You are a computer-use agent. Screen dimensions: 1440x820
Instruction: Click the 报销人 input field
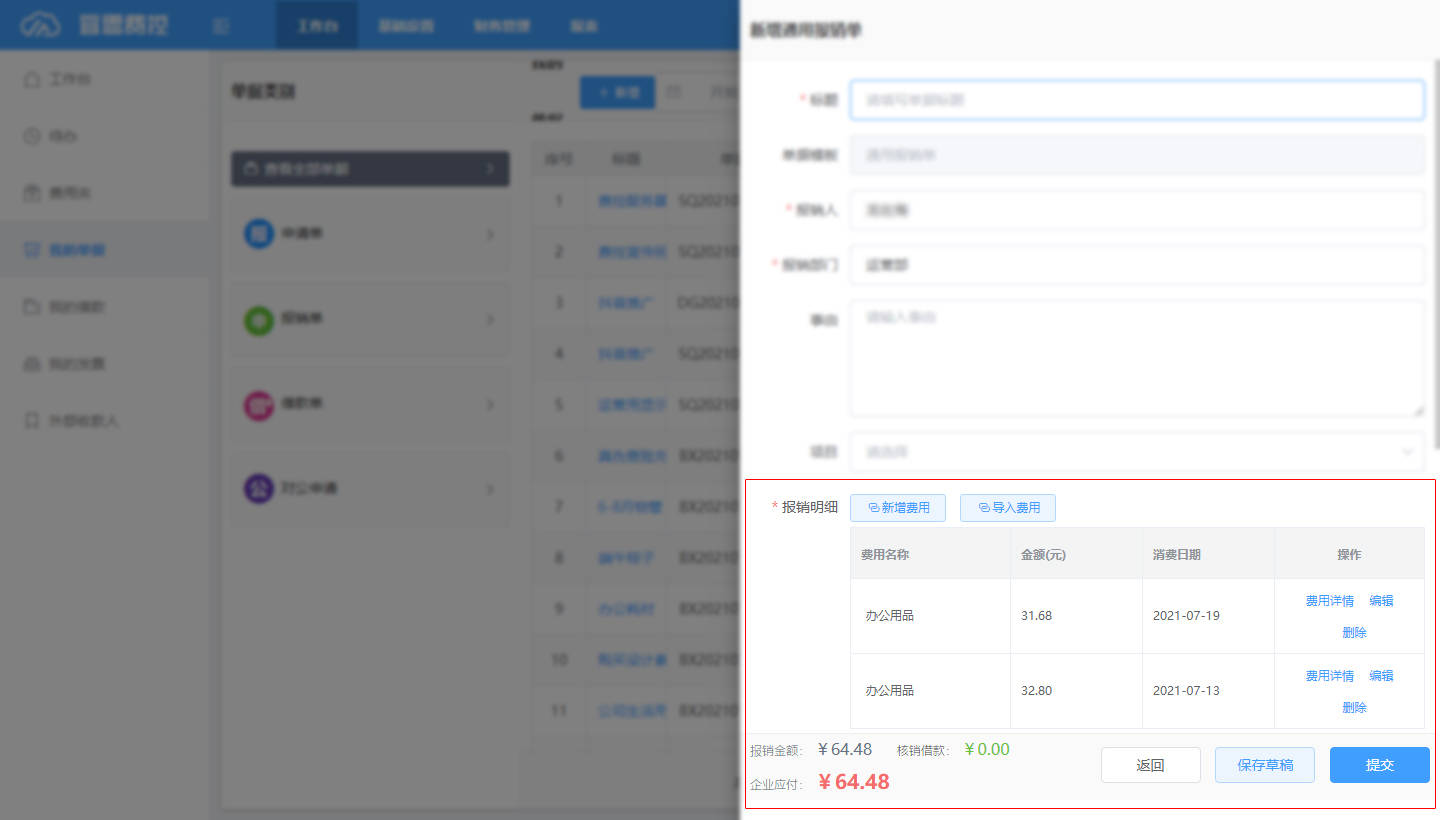[x=1137, y=210]
